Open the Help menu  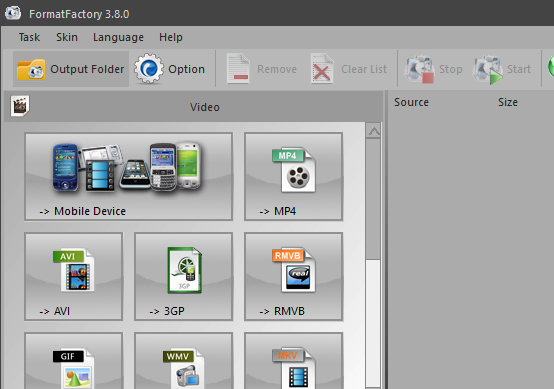(x=171, y=37)
